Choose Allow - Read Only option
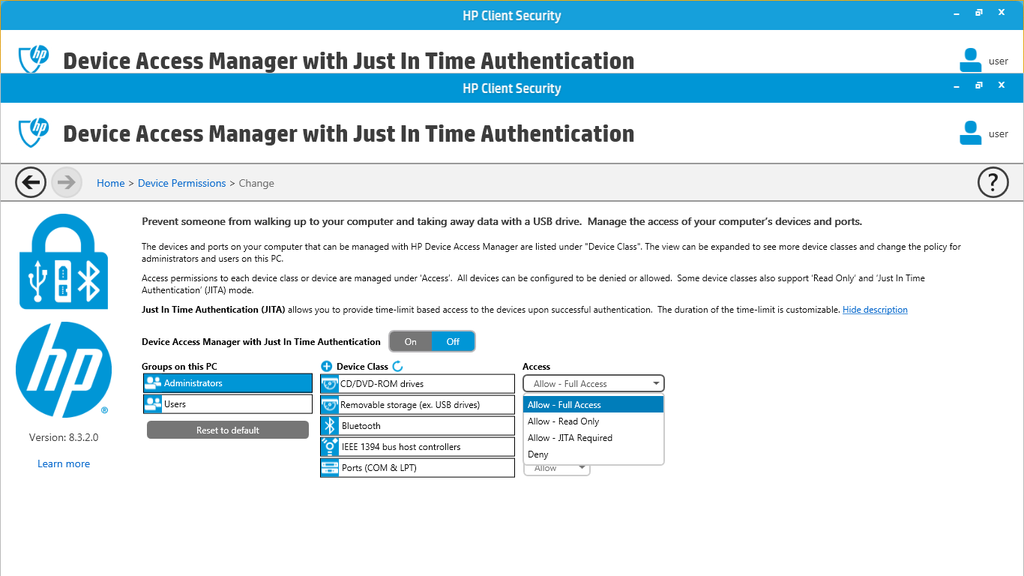The width and height of the screenshot is (1024, 576). coord(593,421)
